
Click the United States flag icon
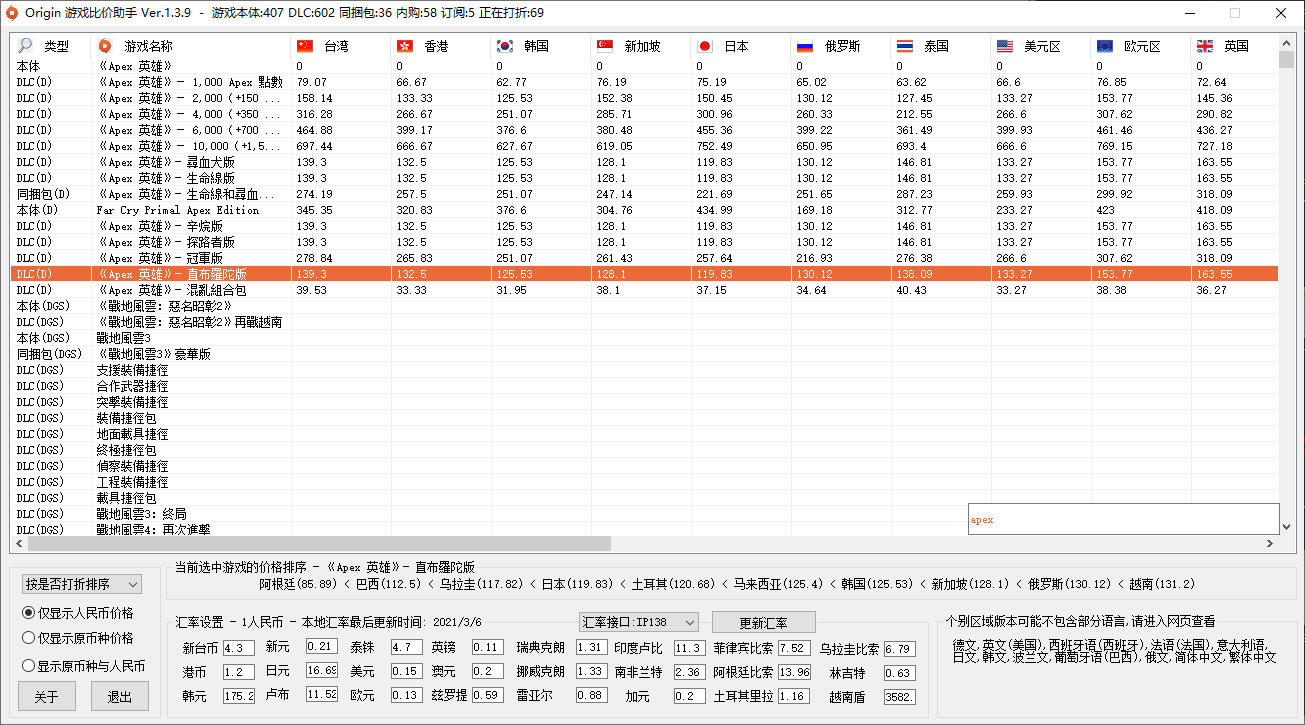click(x=1005, y=46)
